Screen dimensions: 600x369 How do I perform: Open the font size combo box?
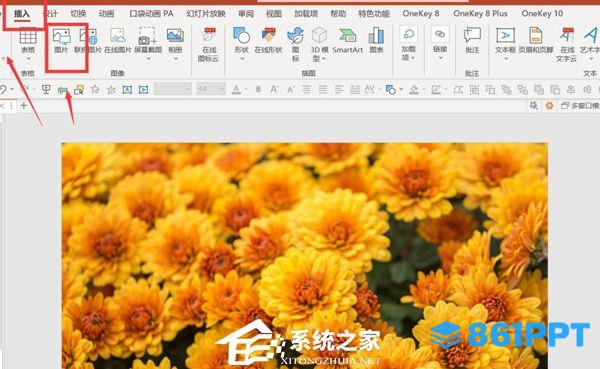tap(210, 90)
